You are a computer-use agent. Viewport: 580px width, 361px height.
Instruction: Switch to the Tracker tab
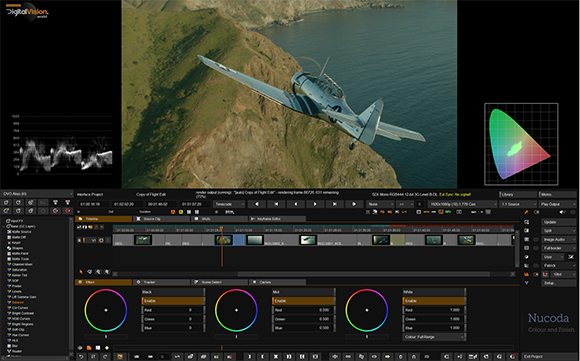(161, 282)
